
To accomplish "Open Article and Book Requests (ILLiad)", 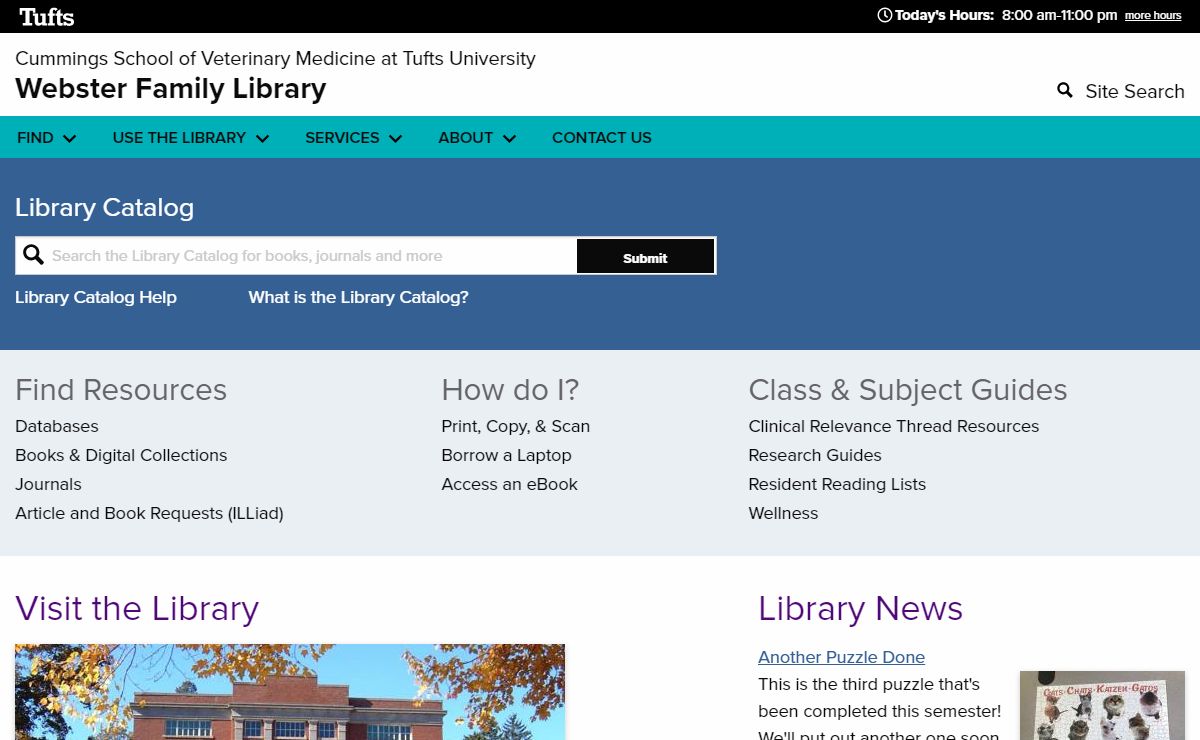I will tap(149, 513).
